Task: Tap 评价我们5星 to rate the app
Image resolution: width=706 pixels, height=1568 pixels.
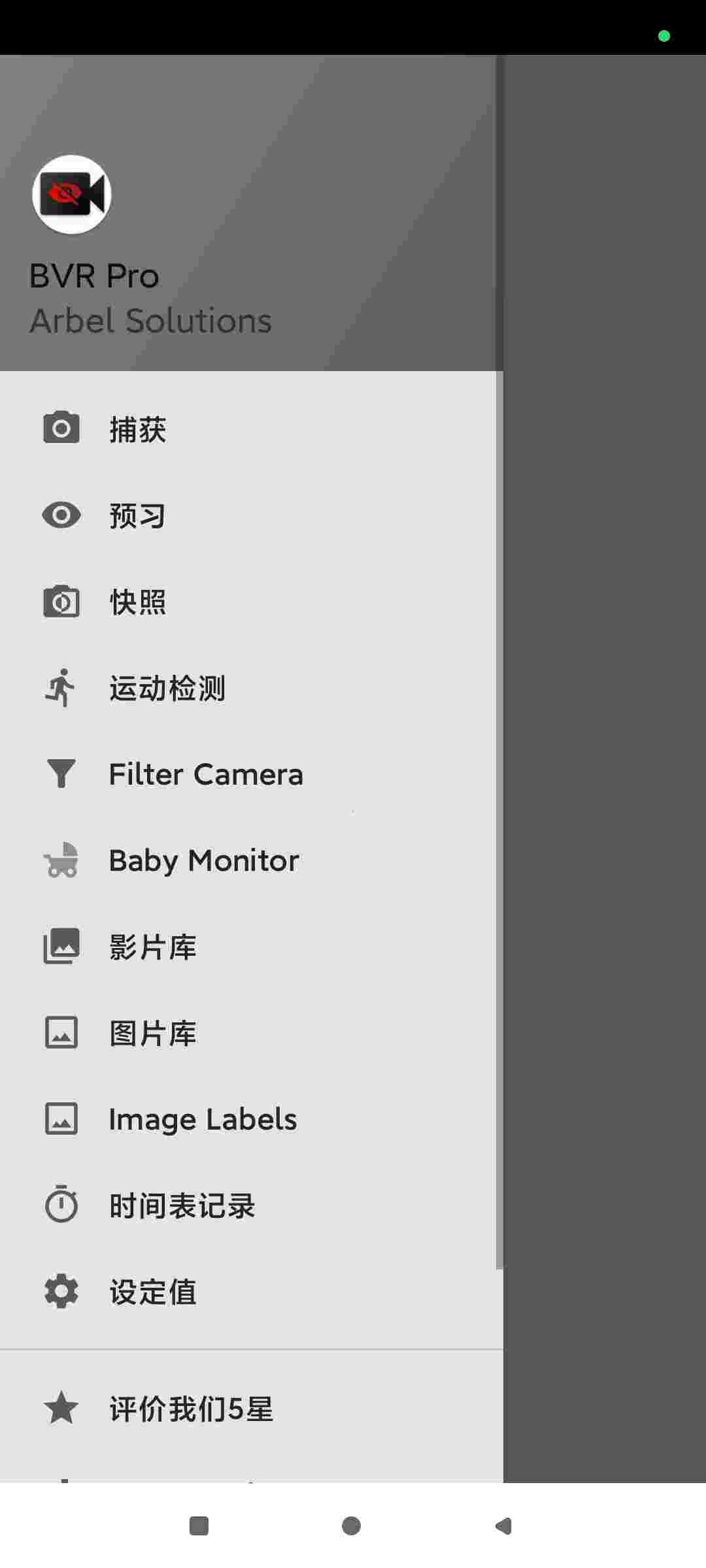Action: [x=252, y=1408]
